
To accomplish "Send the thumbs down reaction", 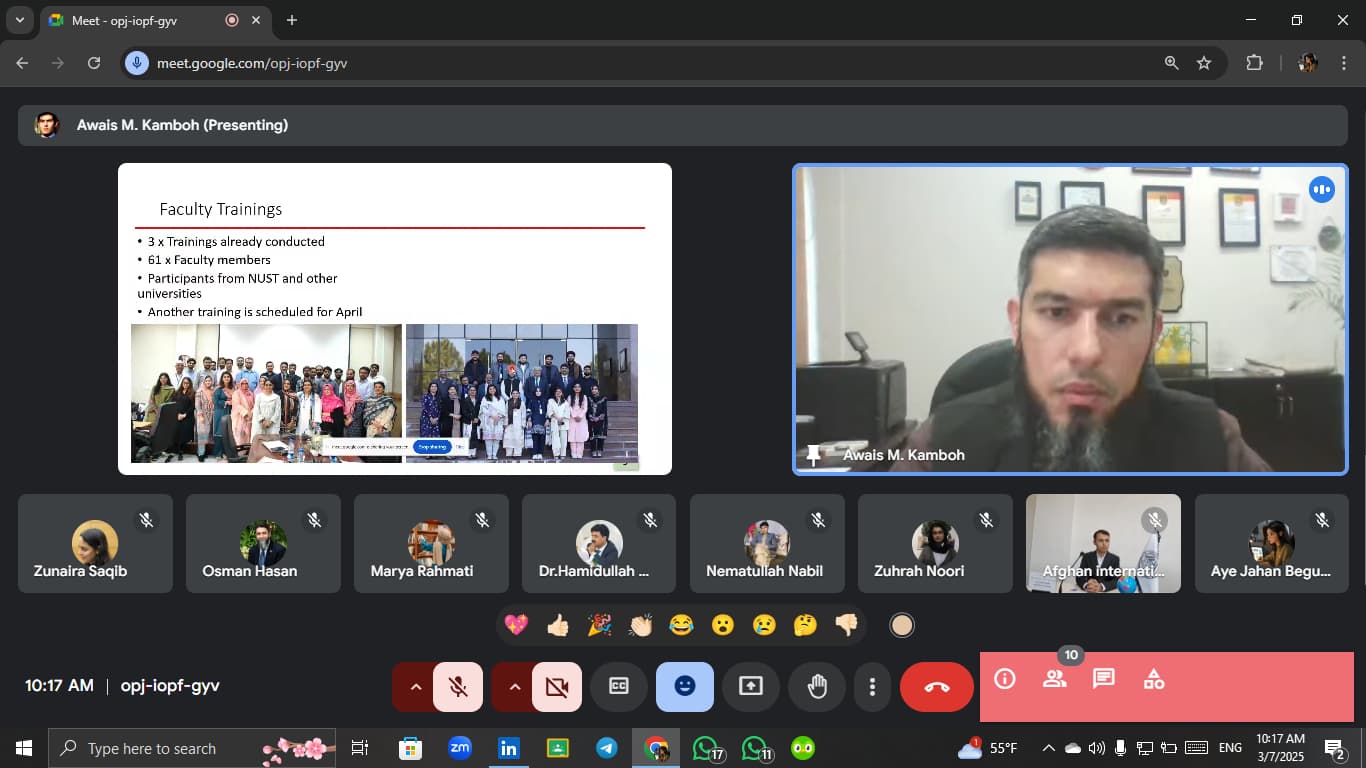I will click(x=847, y=625).
